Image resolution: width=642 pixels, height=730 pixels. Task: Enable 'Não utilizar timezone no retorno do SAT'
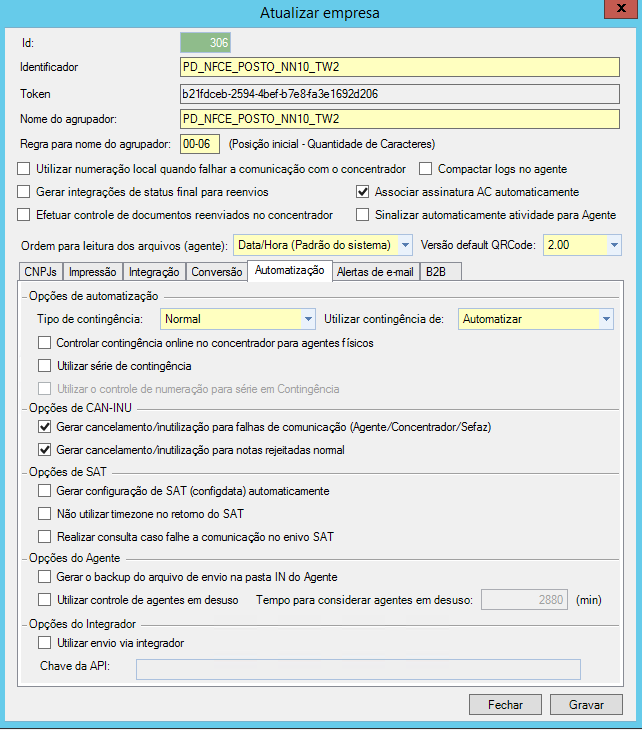(x=44, y=514)
